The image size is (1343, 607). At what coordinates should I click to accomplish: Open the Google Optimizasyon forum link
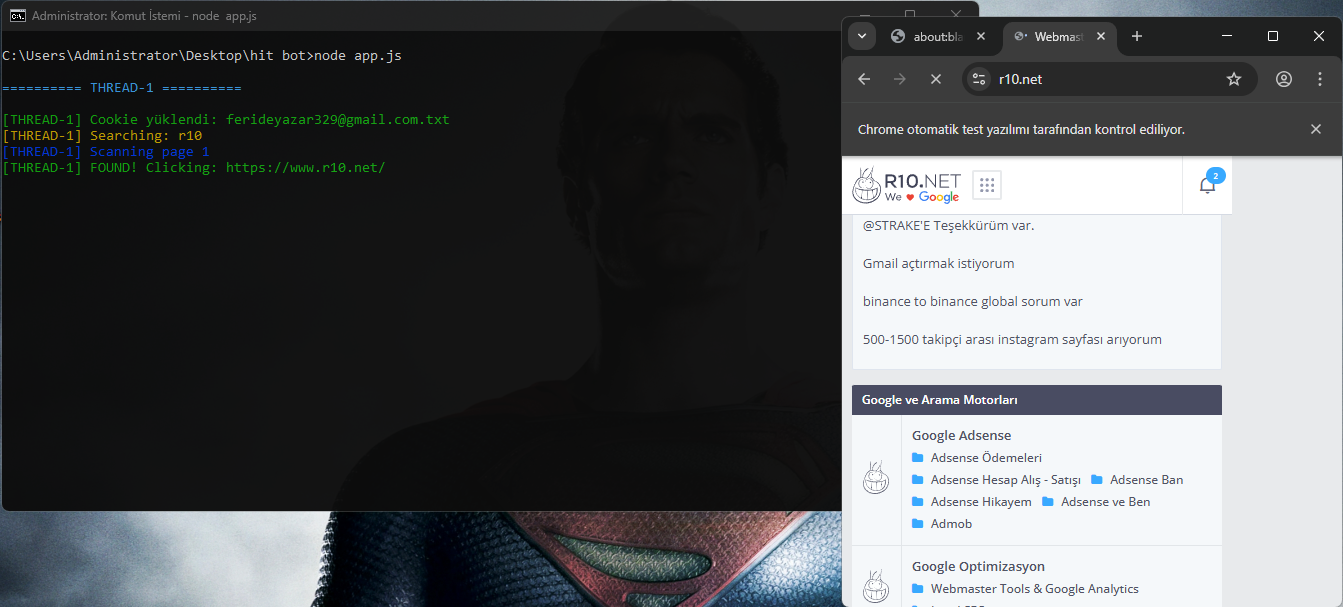pos(977,566)
